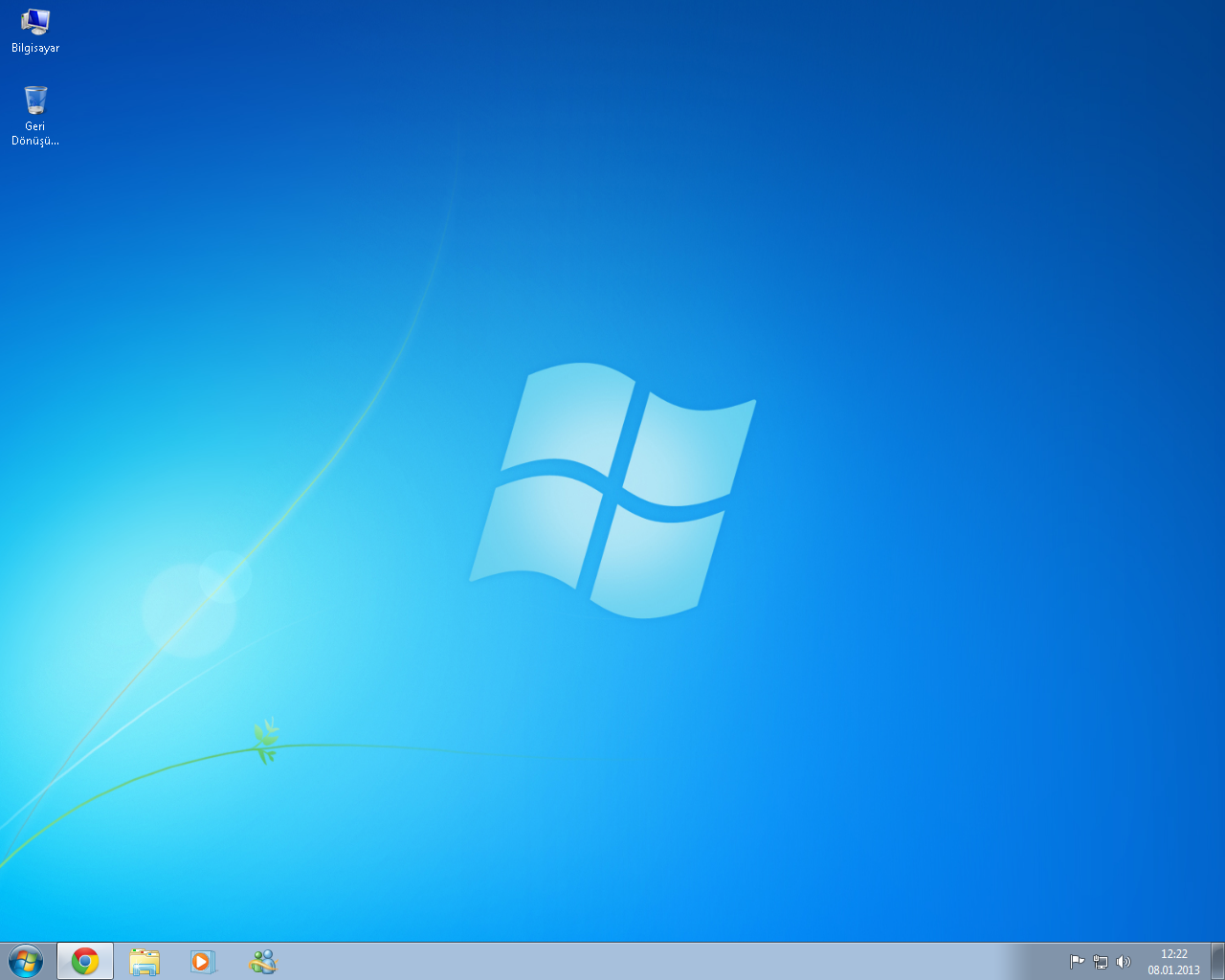Open Action Center flag in system tray

click(1077, 962)
